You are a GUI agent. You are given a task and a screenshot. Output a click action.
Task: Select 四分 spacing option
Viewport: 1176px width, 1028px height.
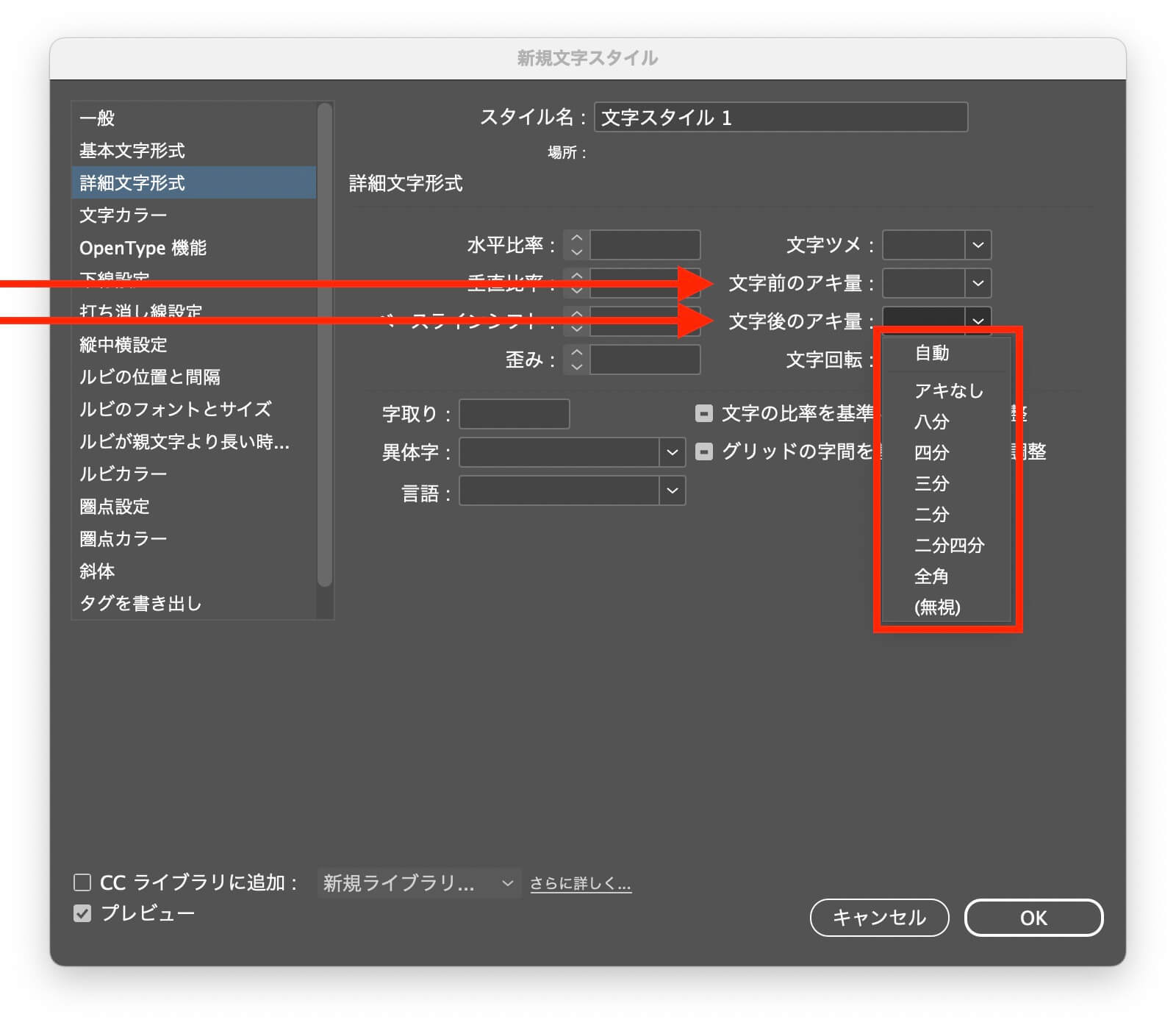coord(932,452)
